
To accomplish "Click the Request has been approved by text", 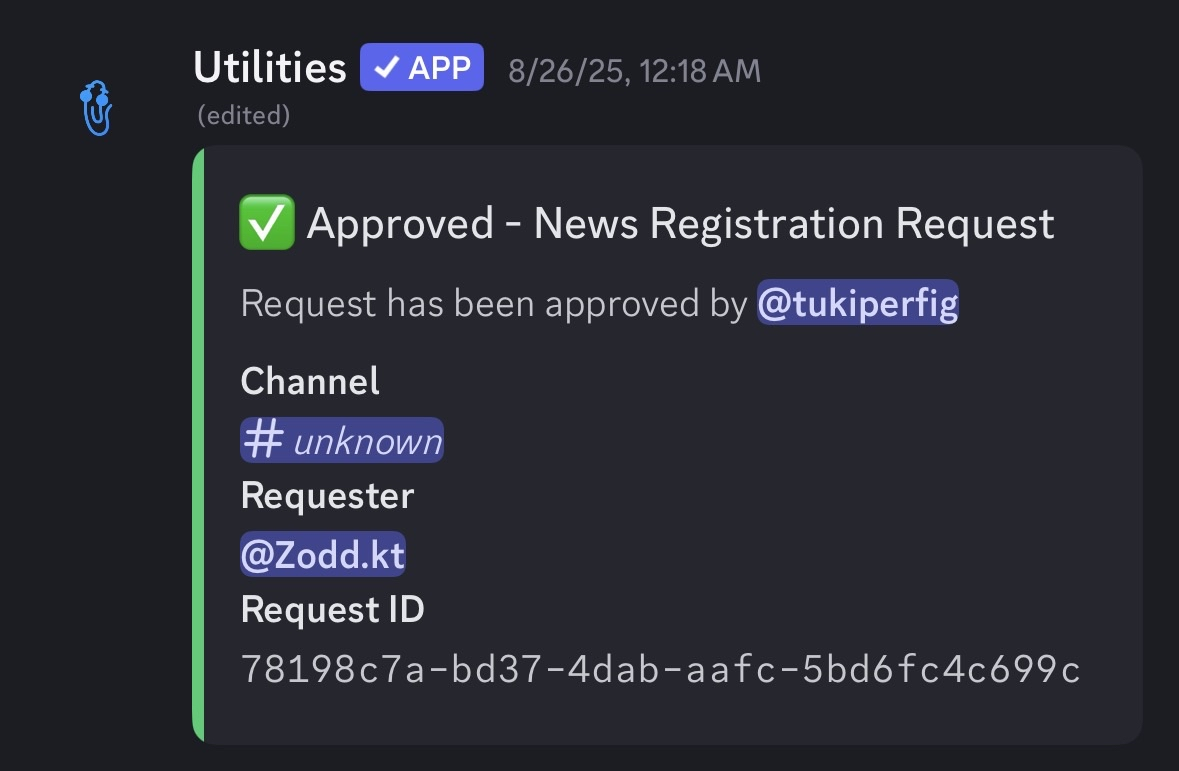I will [x=494, y=304].
